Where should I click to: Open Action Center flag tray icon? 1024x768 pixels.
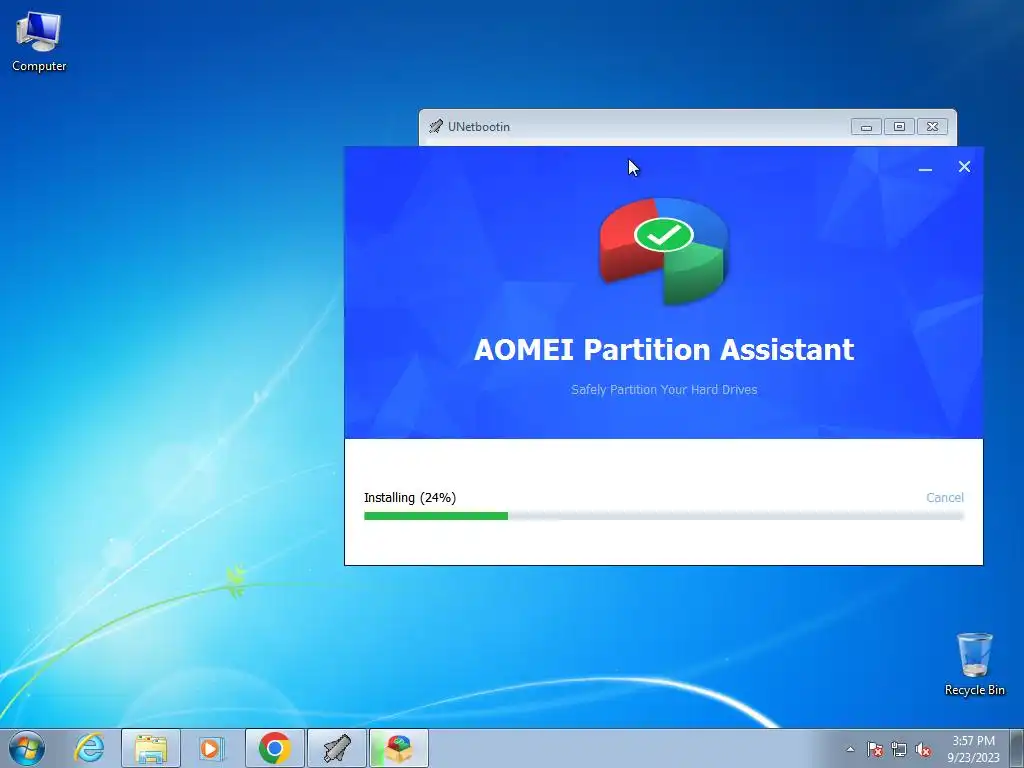tap(874, 749)
